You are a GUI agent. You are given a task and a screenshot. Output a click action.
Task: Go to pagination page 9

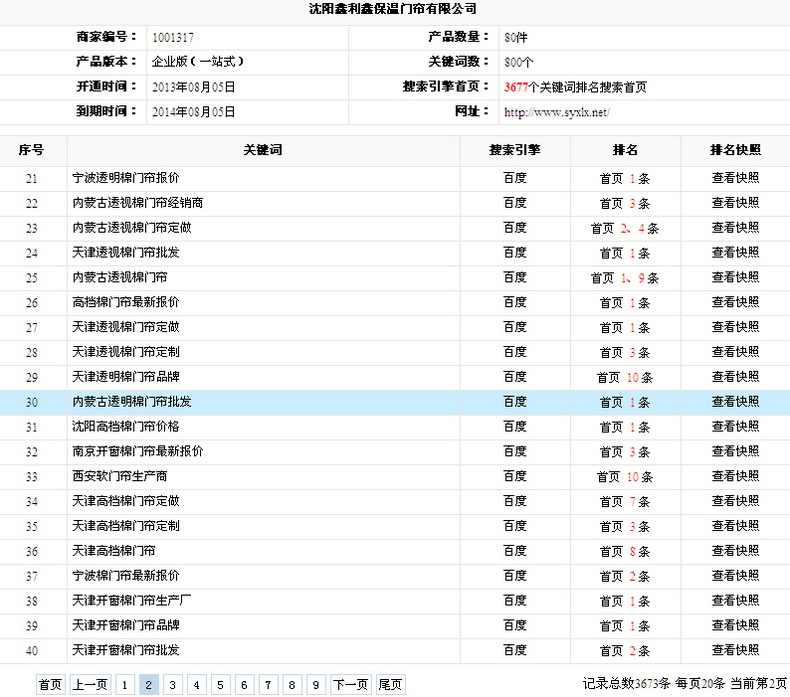(x=316, y=685)
